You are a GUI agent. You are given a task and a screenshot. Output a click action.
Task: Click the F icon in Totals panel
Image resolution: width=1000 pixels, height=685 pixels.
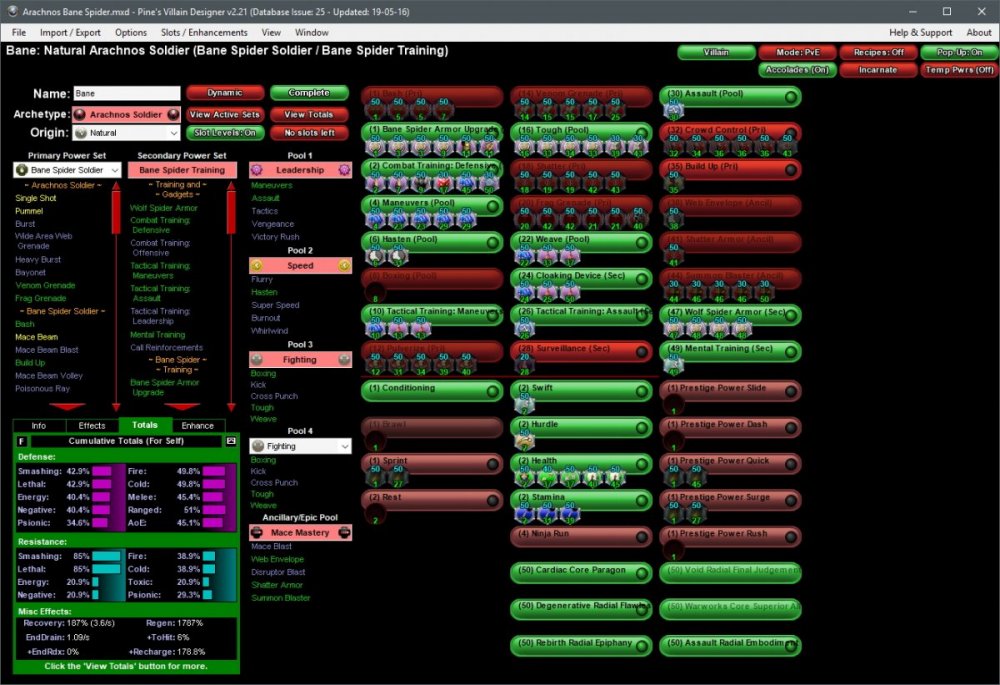(22, 441)
